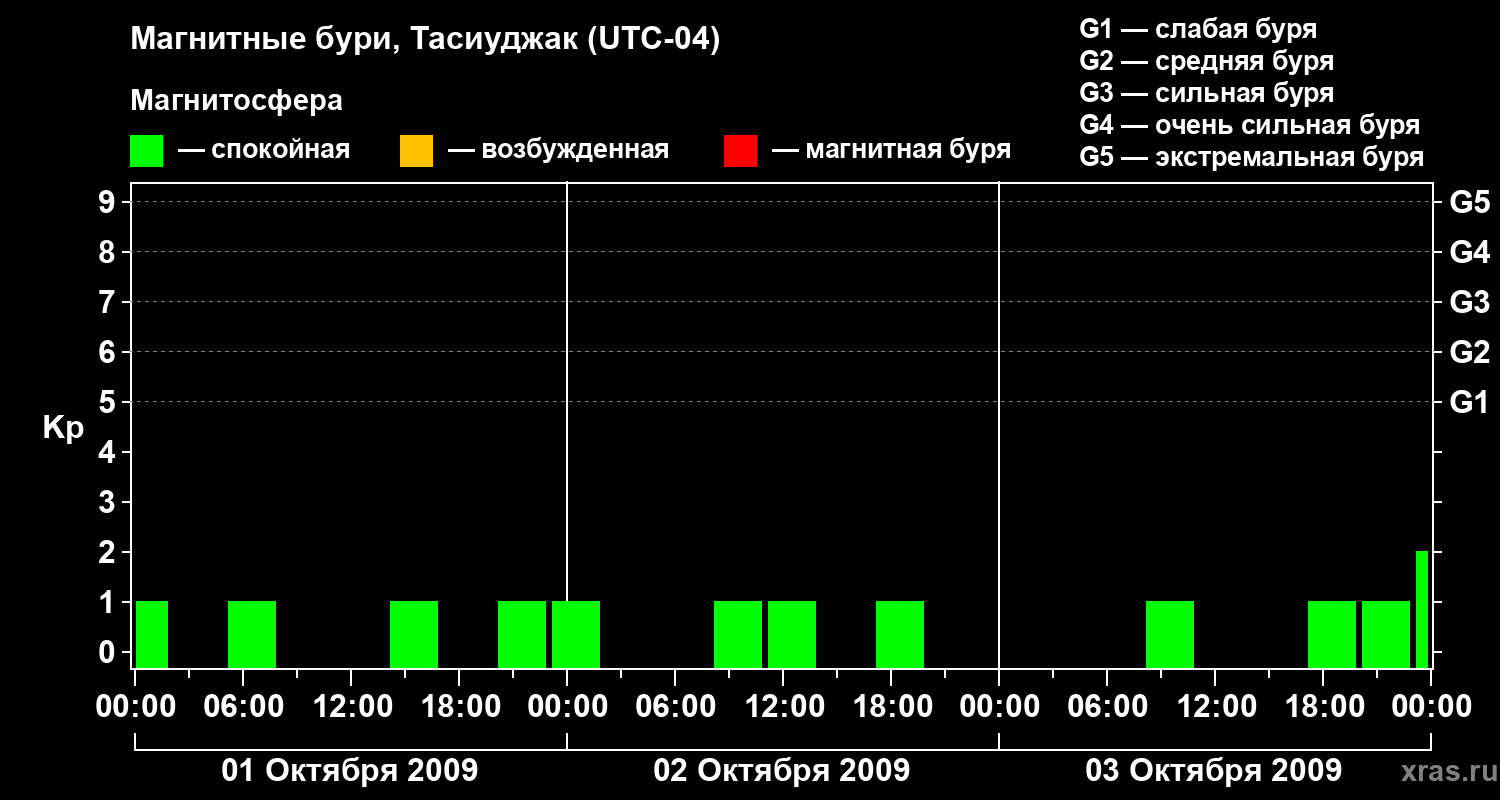
Task: Click the tall Kp 2 bar at chart end
Action: pyautogui.click(x=1422, y=609)
